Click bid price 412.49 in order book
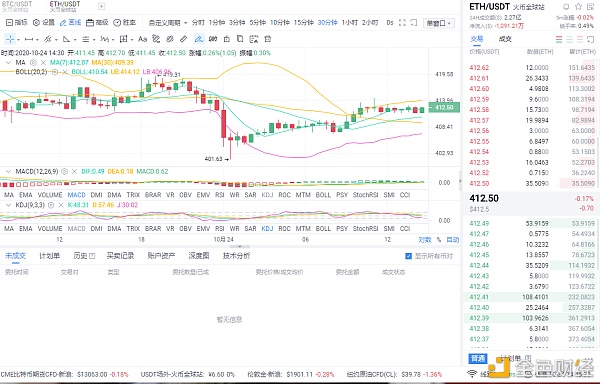Viewport: 600px width, 384px height. (479, 223)
